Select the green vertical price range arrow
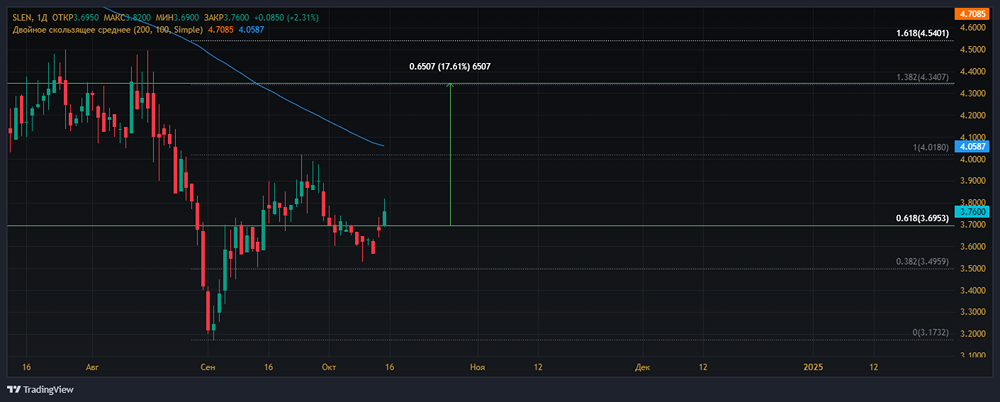The image size is (1000, 402). pyautogui.click(x=450, y=154)
